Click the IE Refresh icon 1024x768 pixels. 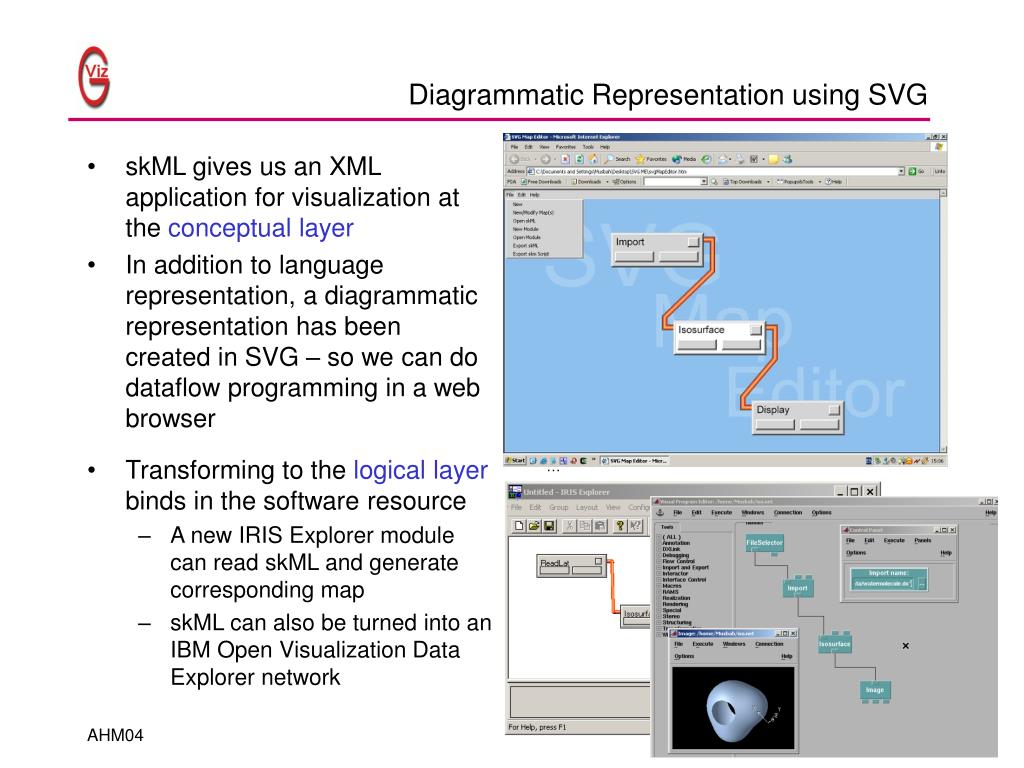click(x=580, y=159)
